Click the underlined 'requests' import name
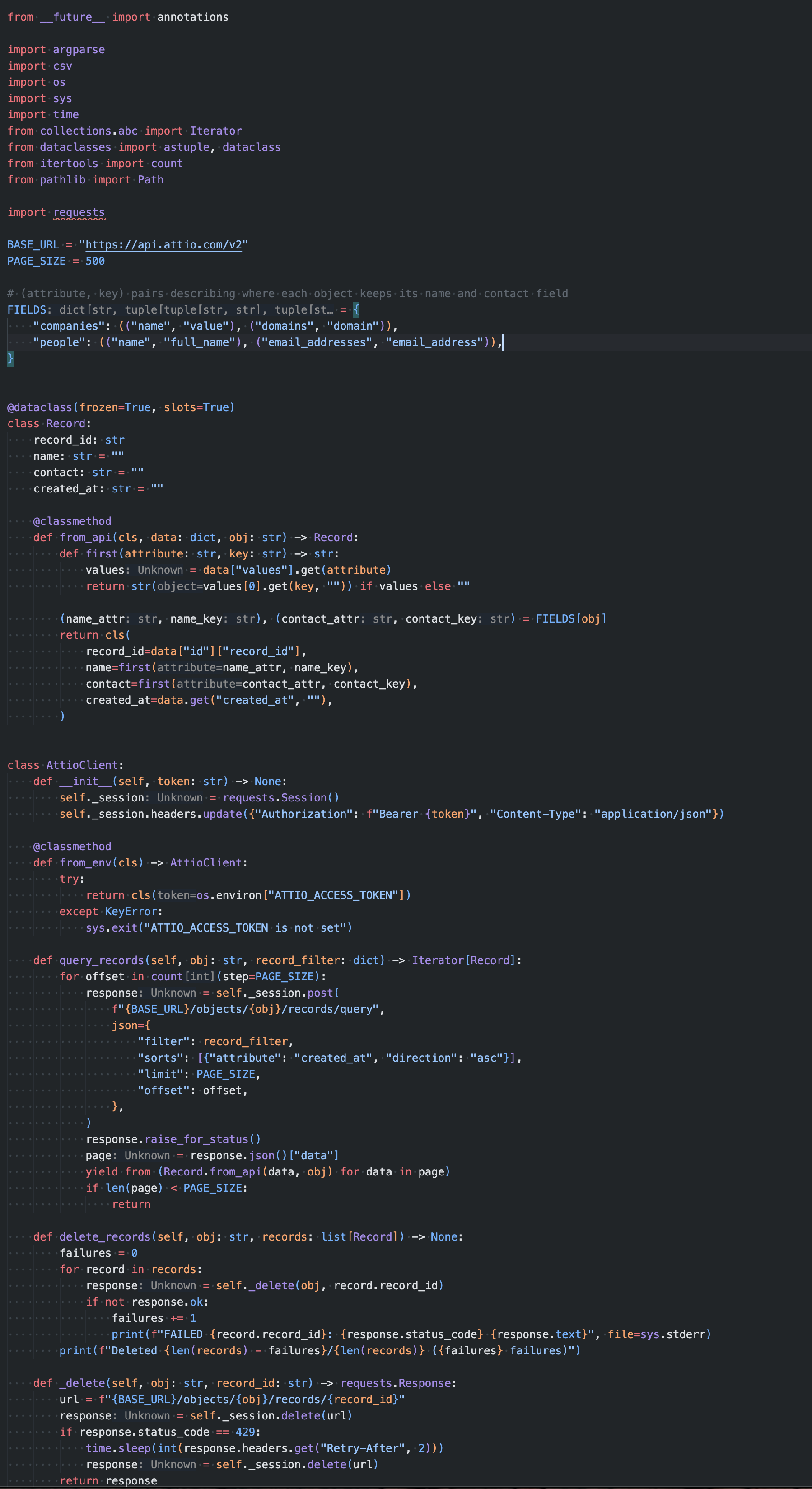Image resolution: width=812 pixels, height=1489 pixels. point(79,212)
